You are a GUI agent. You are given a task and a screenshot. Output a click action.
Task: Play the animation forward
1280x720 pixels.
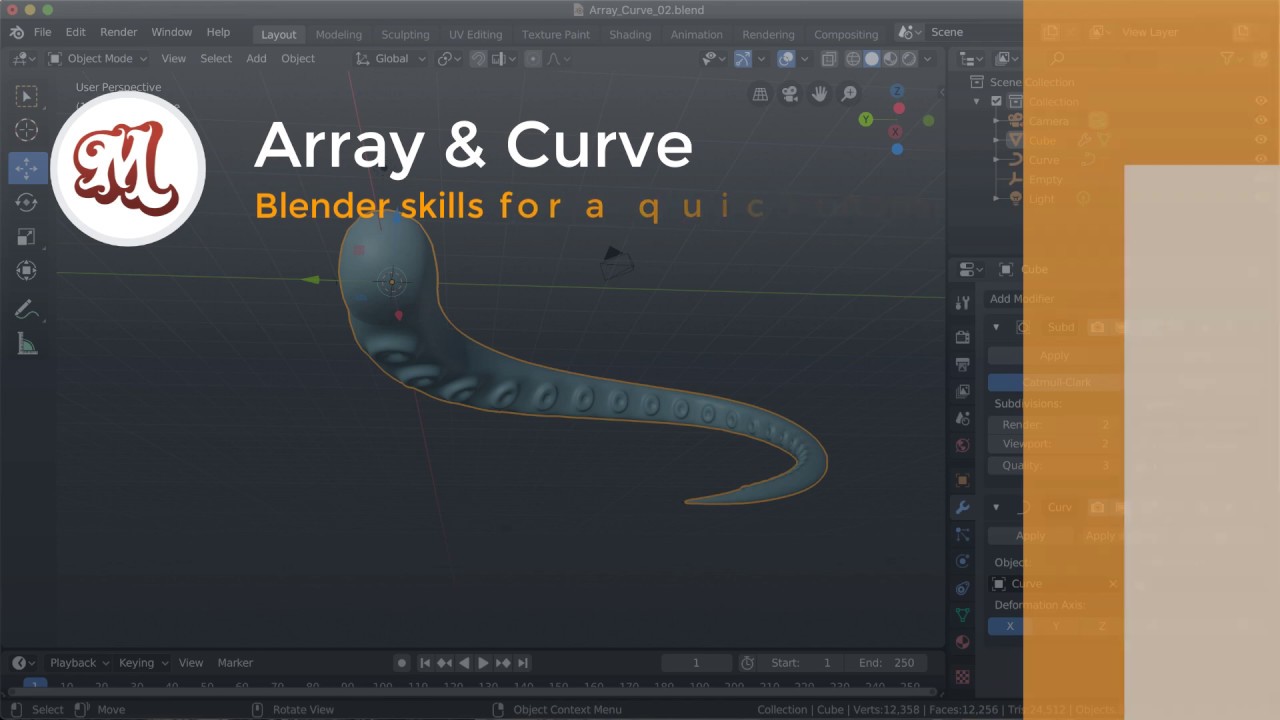coord(483,663)
